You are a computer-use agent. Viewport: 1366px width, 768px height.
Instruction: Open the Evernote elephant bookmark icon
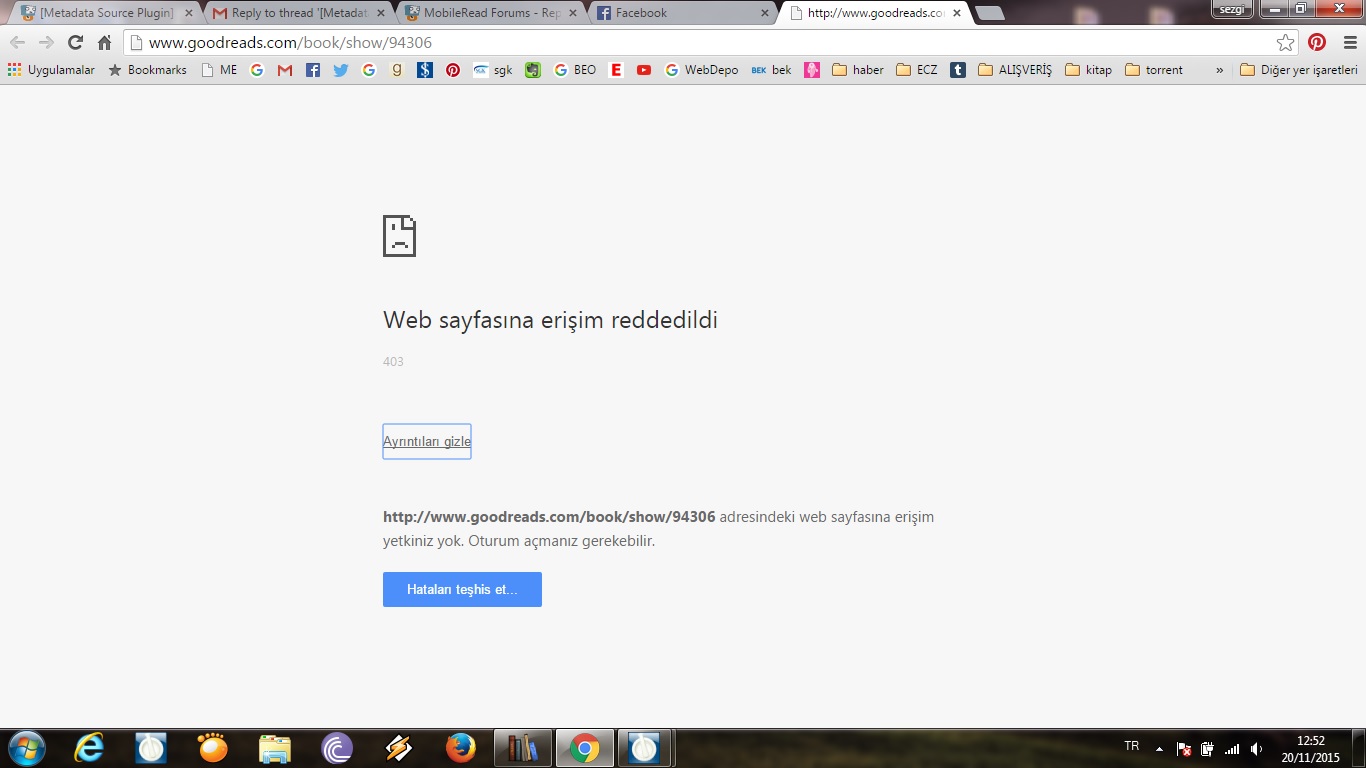[x=533, y=70]
